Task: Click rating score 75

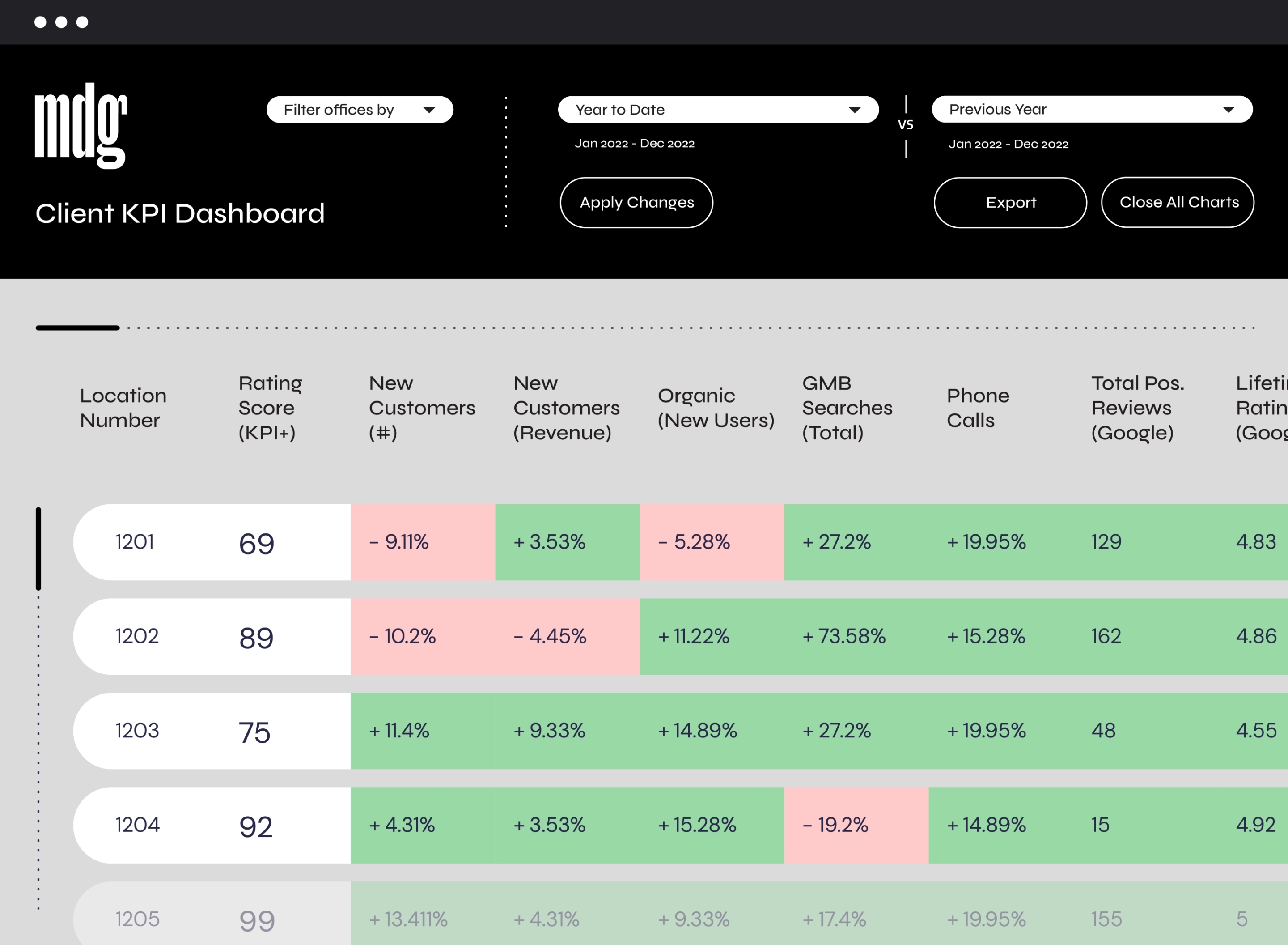Action: (254, 732)
